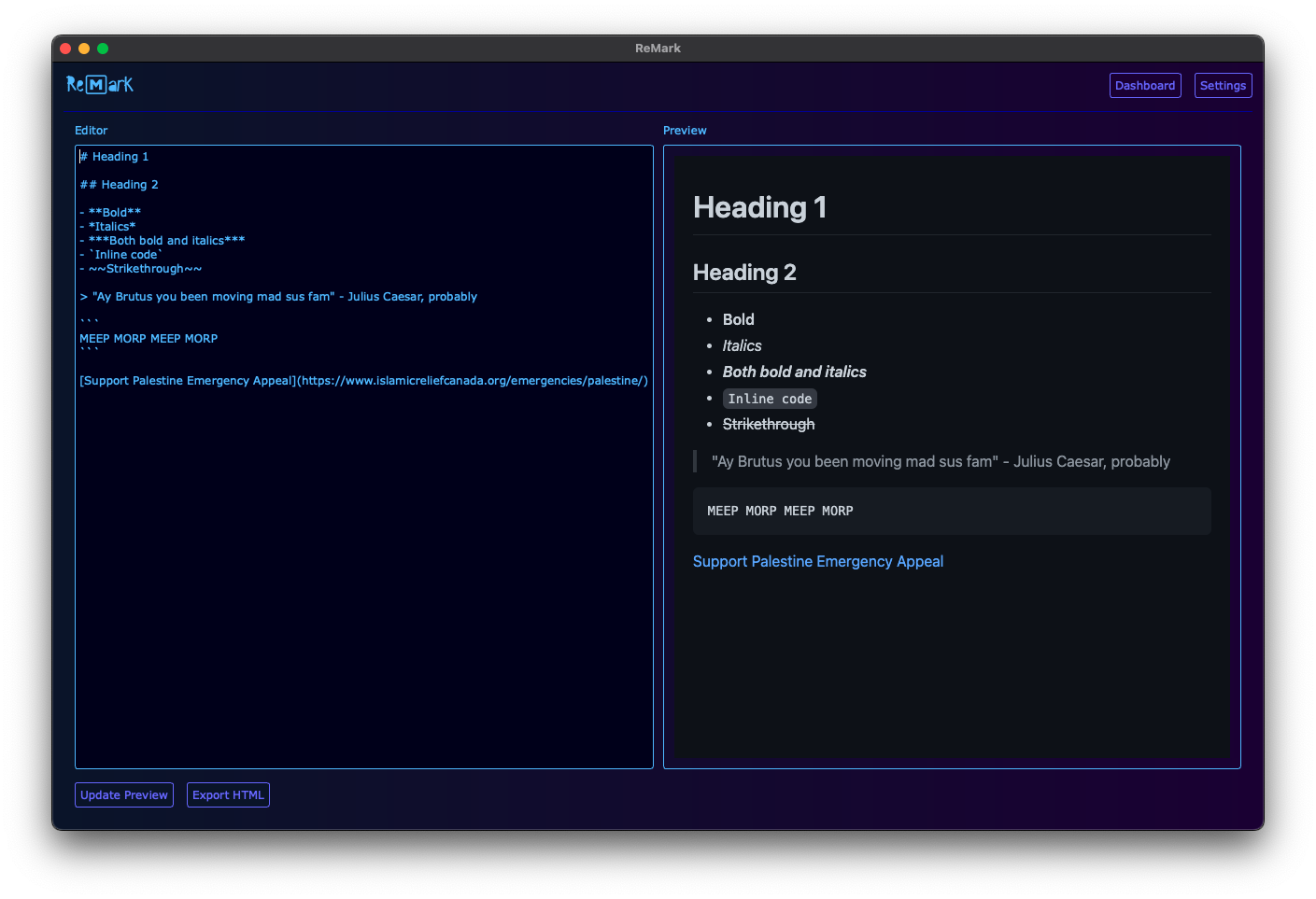Close the ReMark window with the red button

[x=65, y=49]
